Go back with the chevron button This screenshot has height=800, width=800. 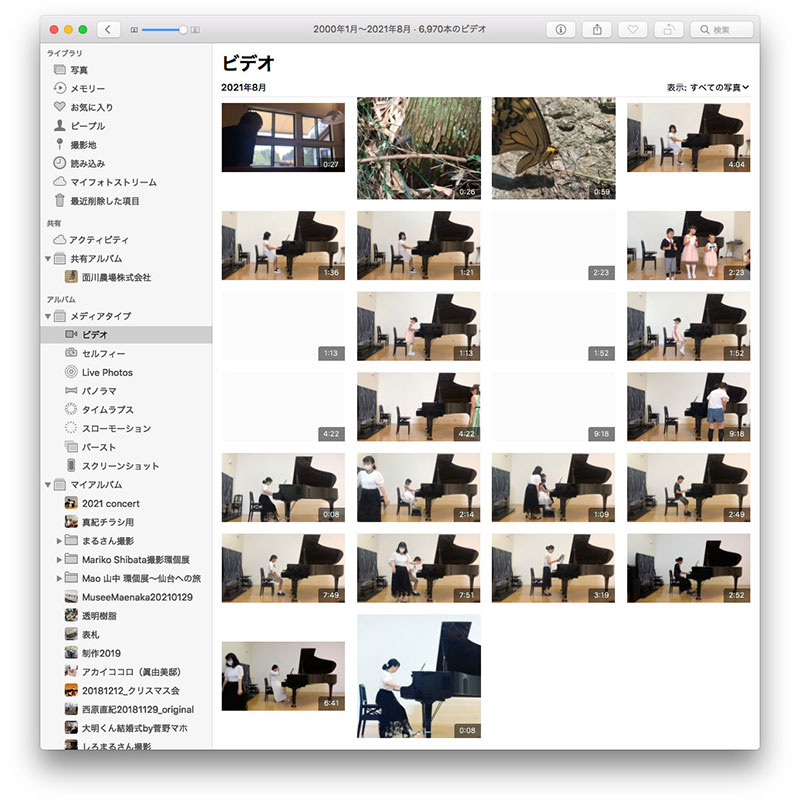click(x=107, y=30)
